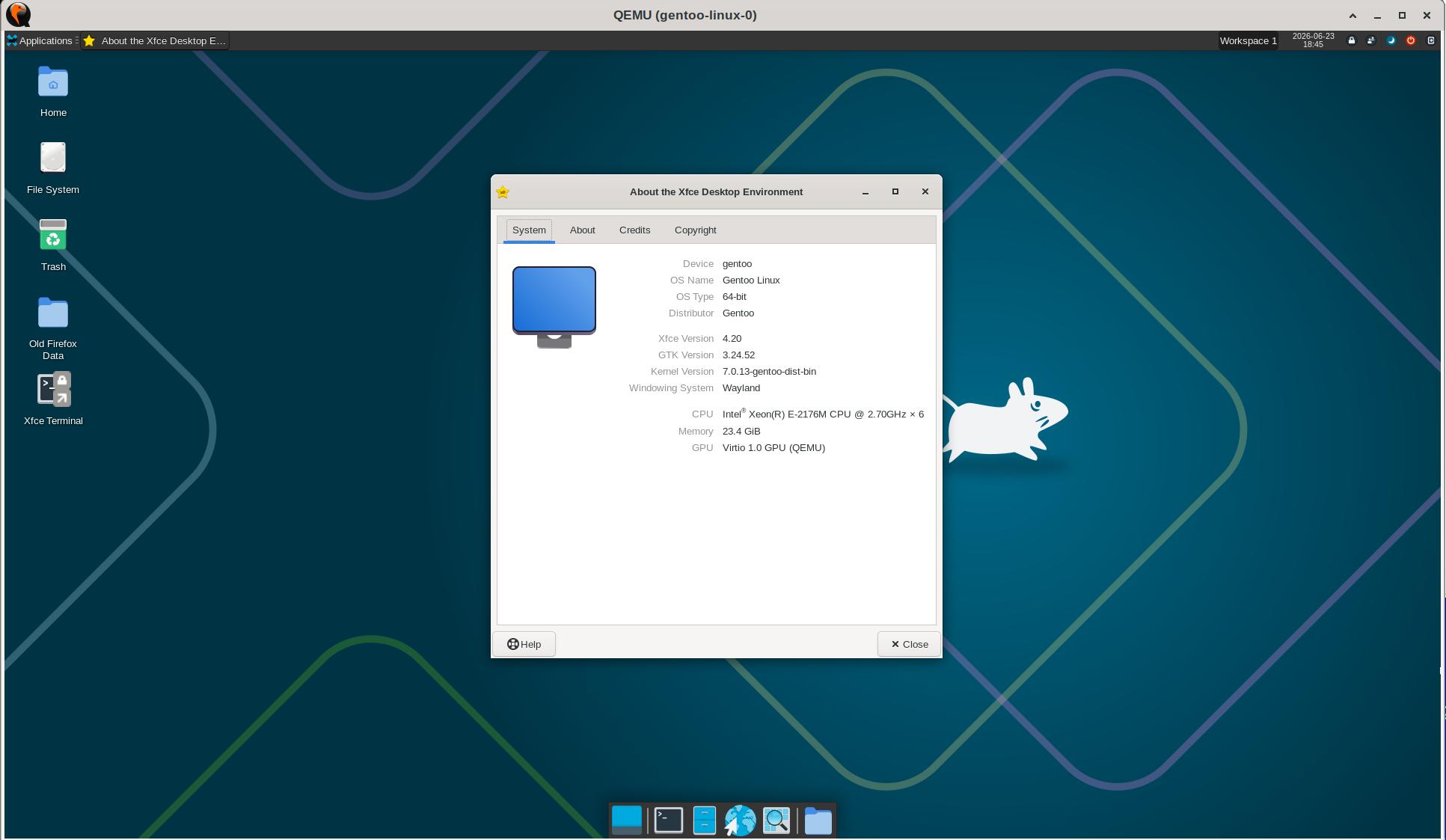
Task: Switch to the System tab
Action: [x=529, y=230]
